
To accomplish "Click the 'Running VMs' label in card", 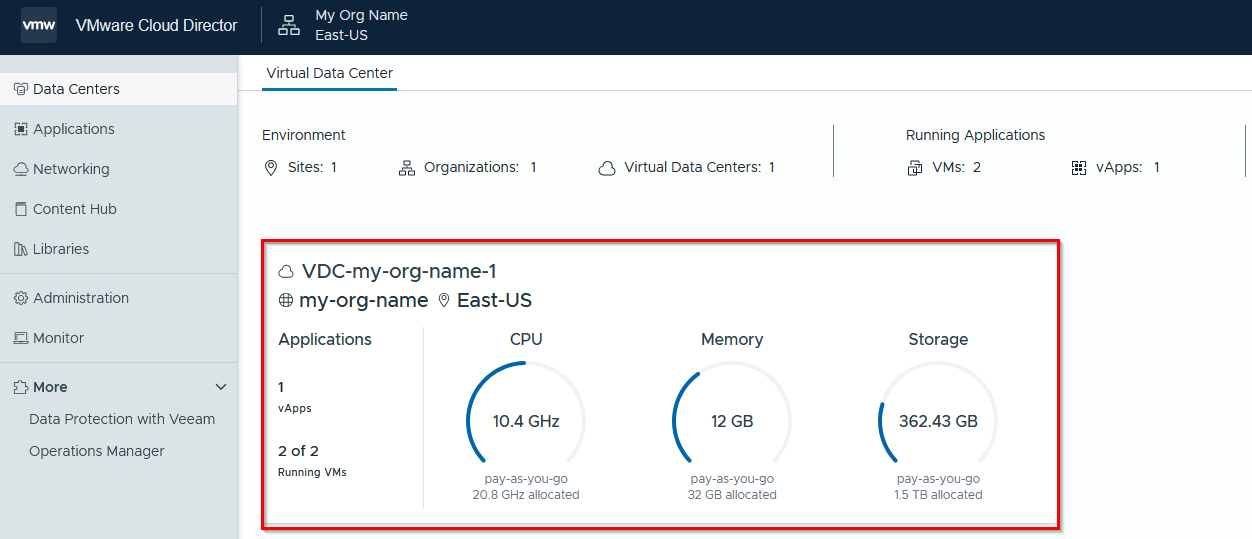I will point(312,472).
